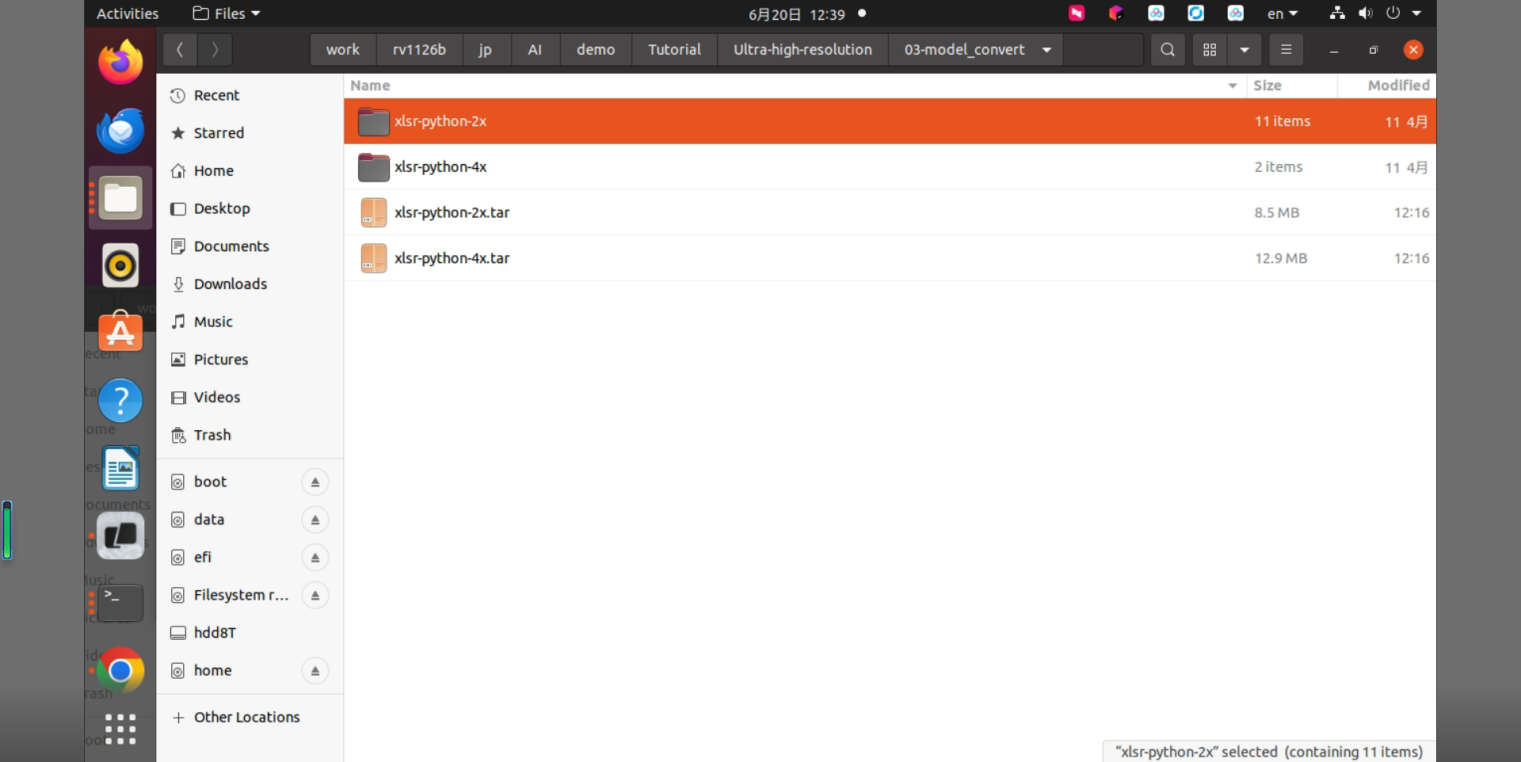Open Help from the dock
The width and height of the screenshot is (1521, 762).
(x=120, y=401)
